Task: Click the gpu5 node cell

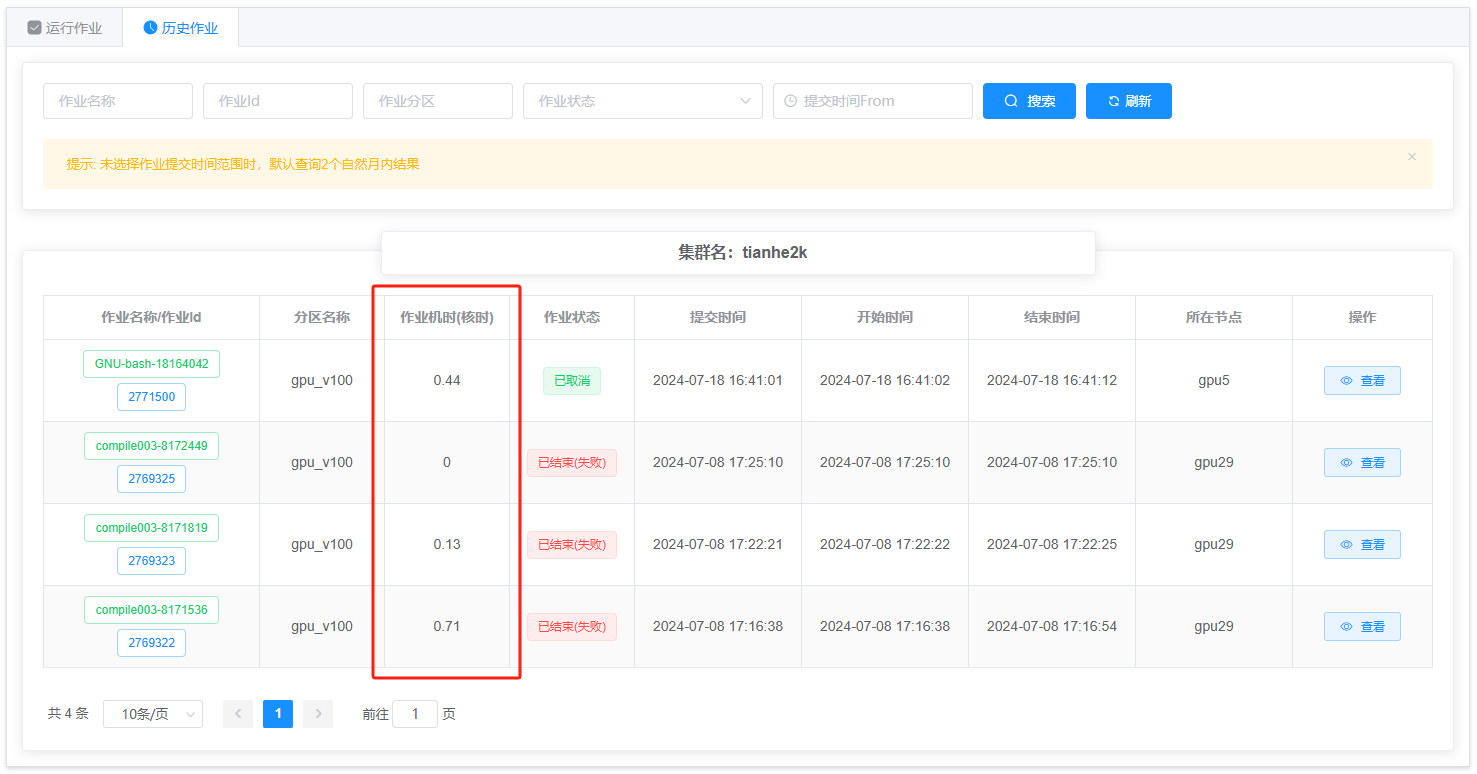Action: [x=1214, y=381]
